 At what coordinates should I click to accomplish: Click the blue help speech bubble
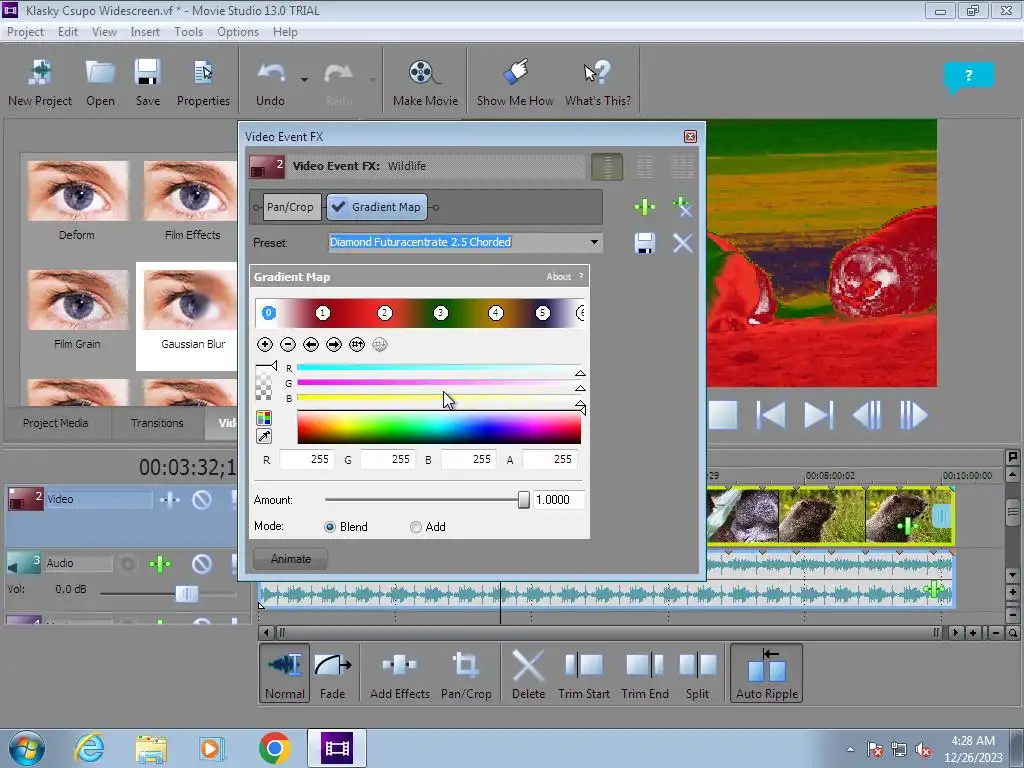click(968, 77)
